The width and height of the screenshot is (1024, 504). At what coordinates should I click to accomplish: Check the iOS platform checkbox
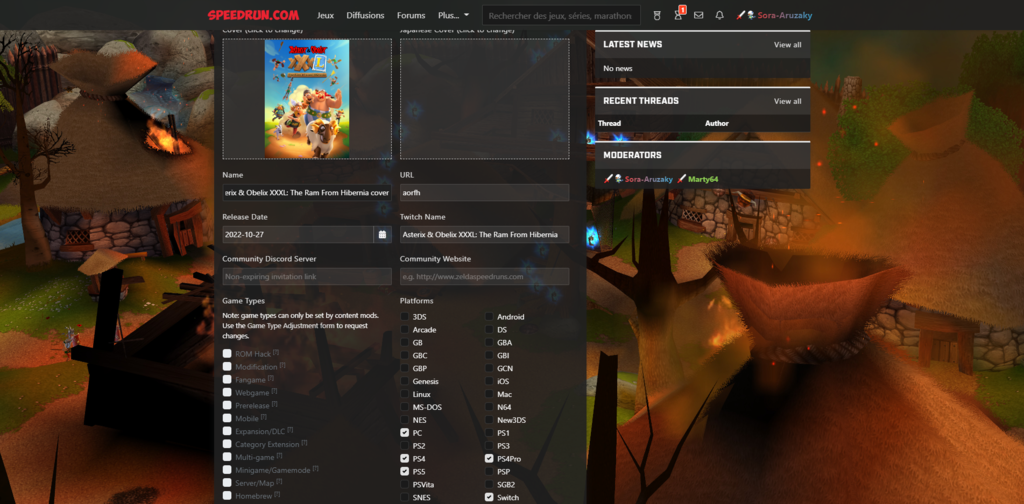pos(489,381)
